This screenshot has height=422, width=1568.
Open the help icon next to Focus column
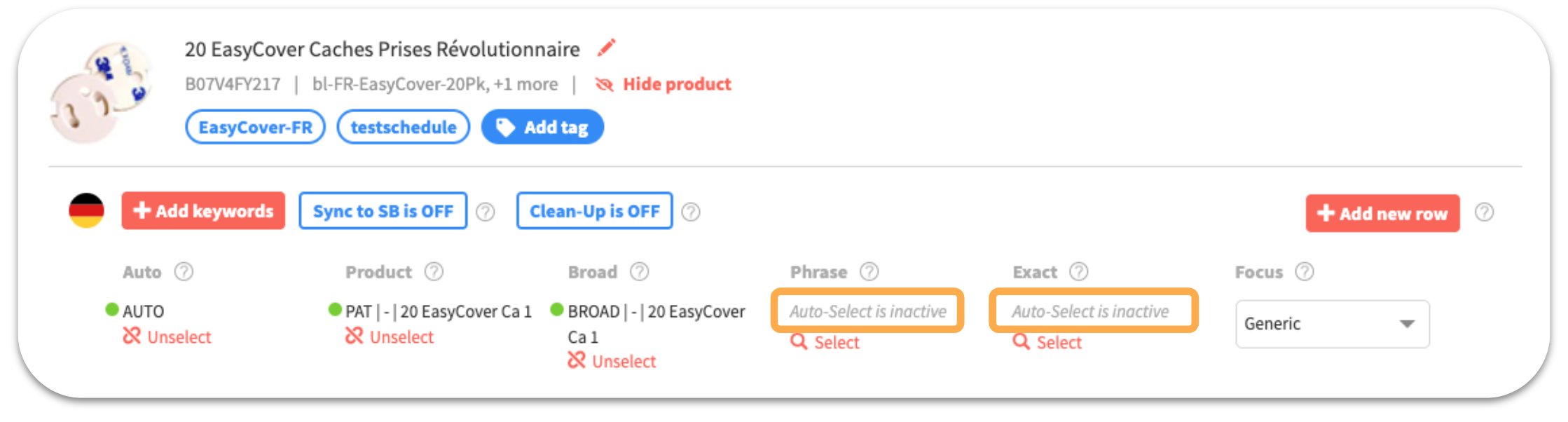tap(1305, 271)
